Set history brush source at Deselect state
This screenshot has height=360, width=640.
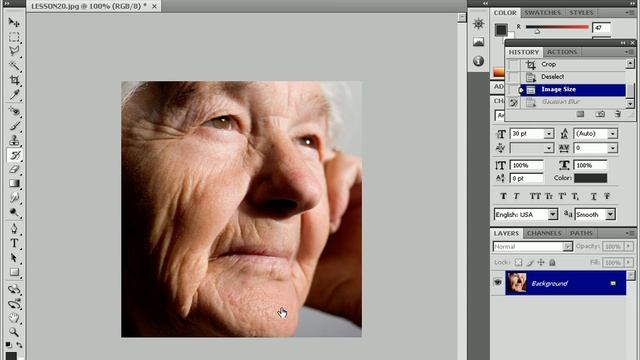pyautogui.click(x=513, y=77)
